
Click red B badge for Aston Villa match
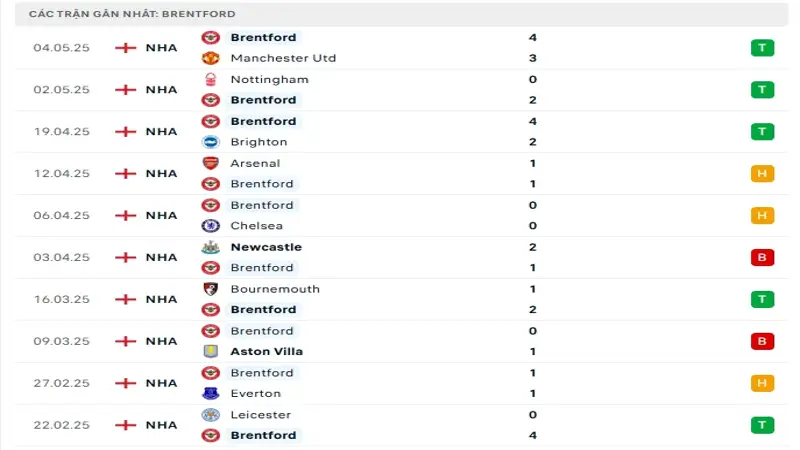(762, 341)
